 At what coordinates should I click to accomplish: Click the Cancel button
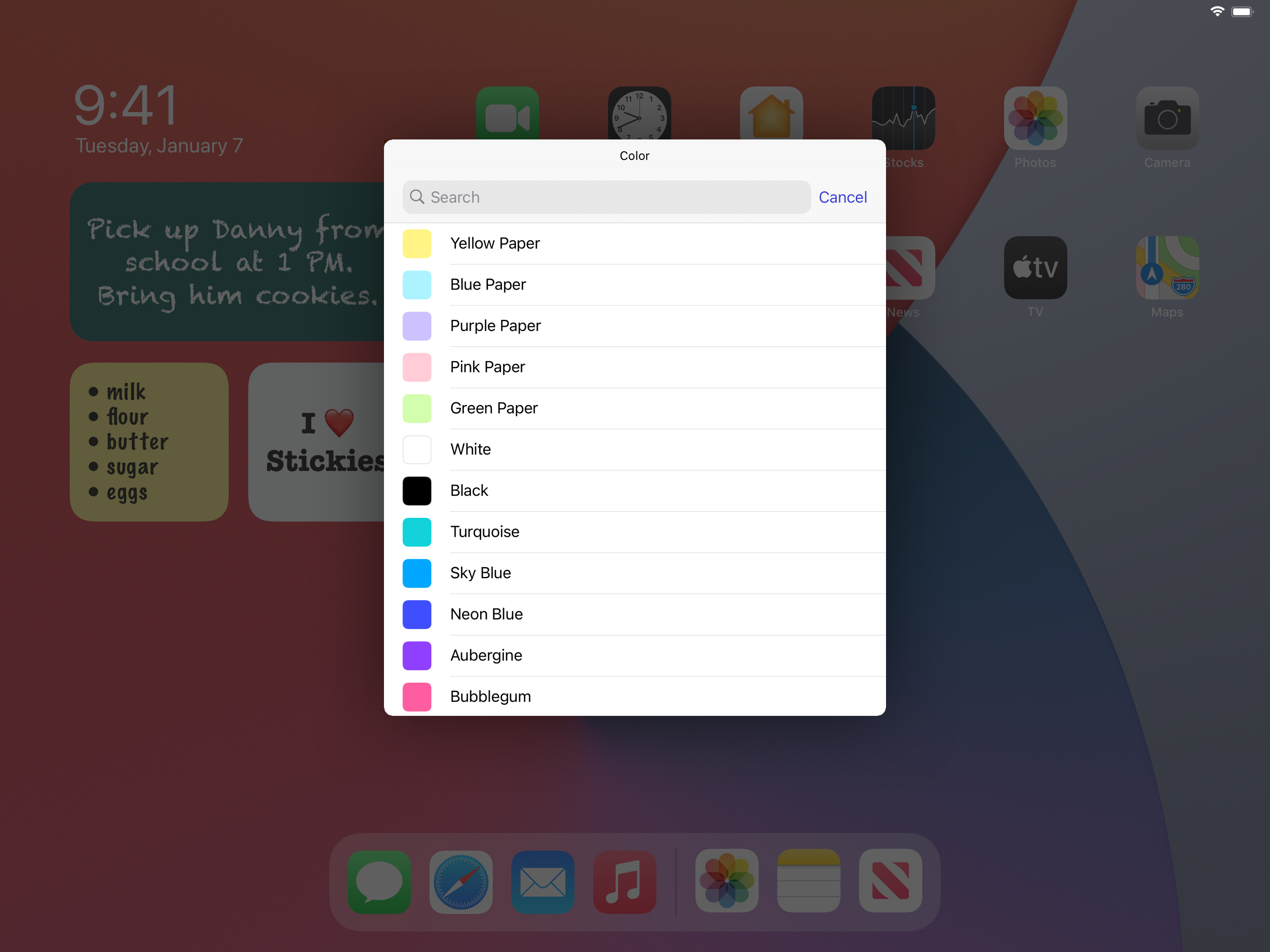842,197
